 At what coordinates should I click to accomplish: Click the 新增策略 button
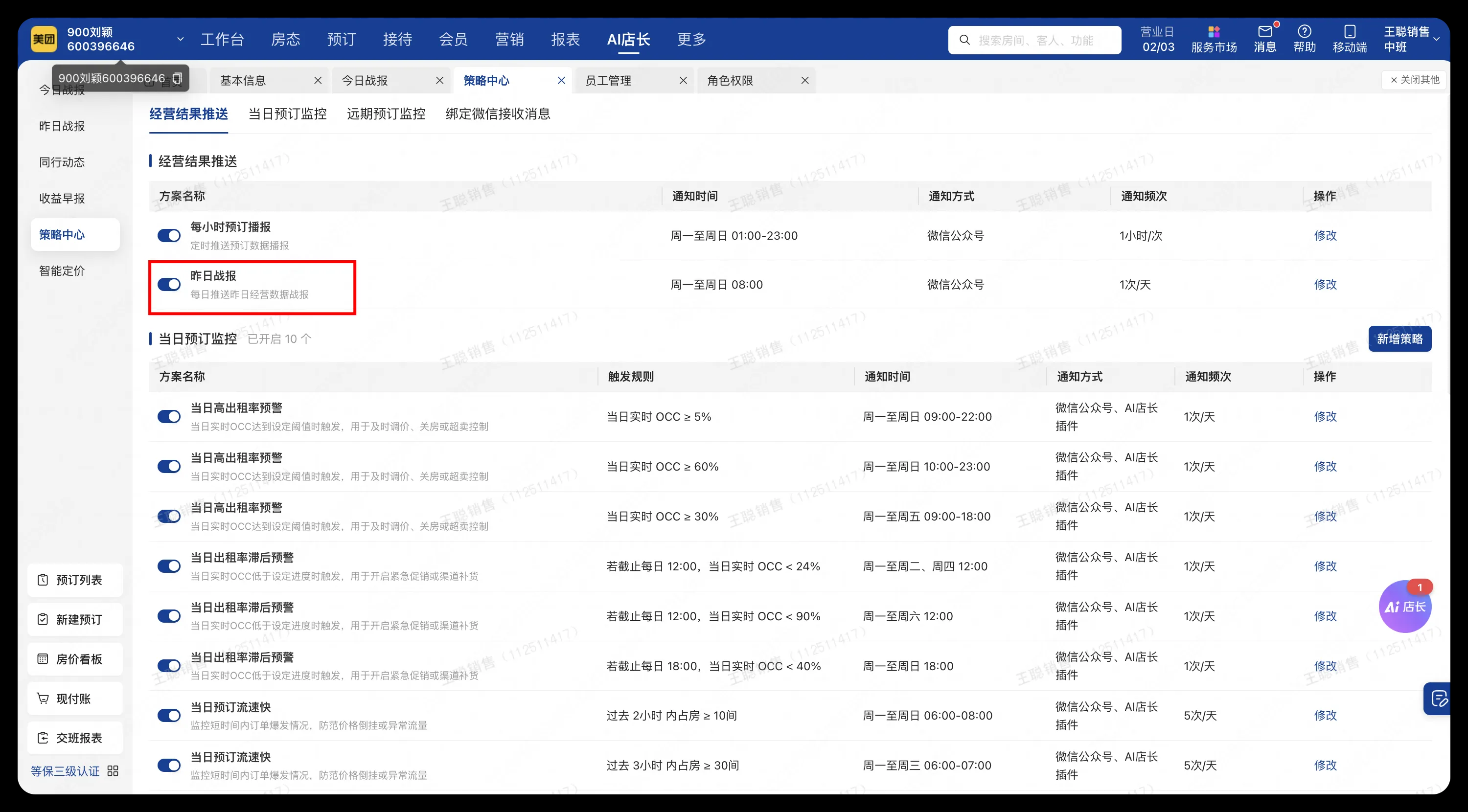[x=1399, y=338]
